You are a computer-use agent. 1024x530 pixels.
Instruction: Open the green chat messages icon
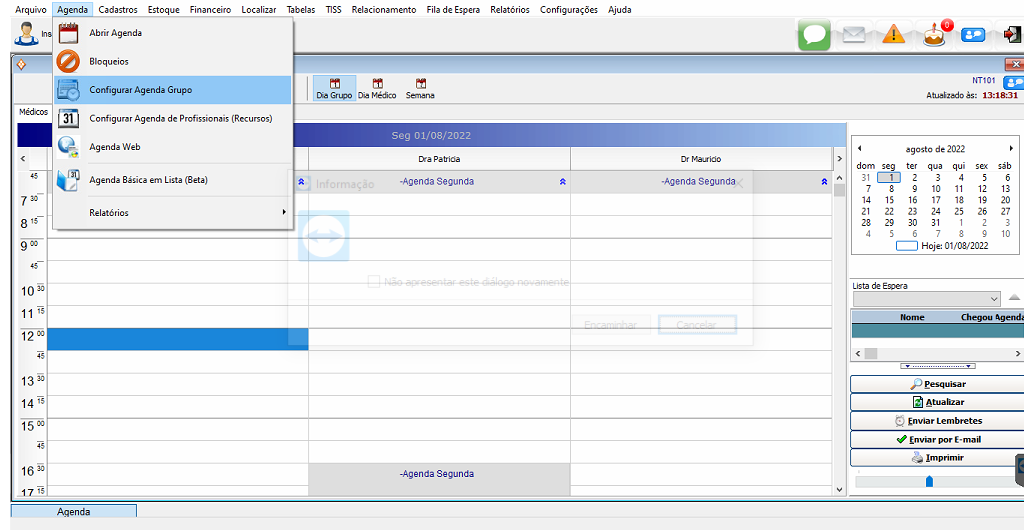(x=814, y=35)
